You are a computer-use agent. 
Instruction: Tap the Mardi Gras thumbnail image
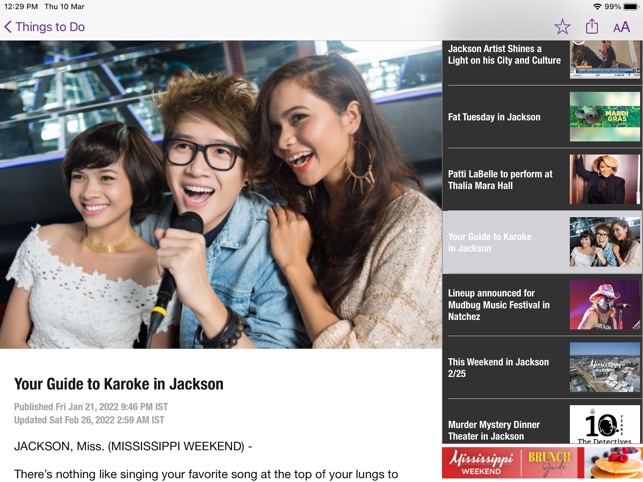coord(605,117)
